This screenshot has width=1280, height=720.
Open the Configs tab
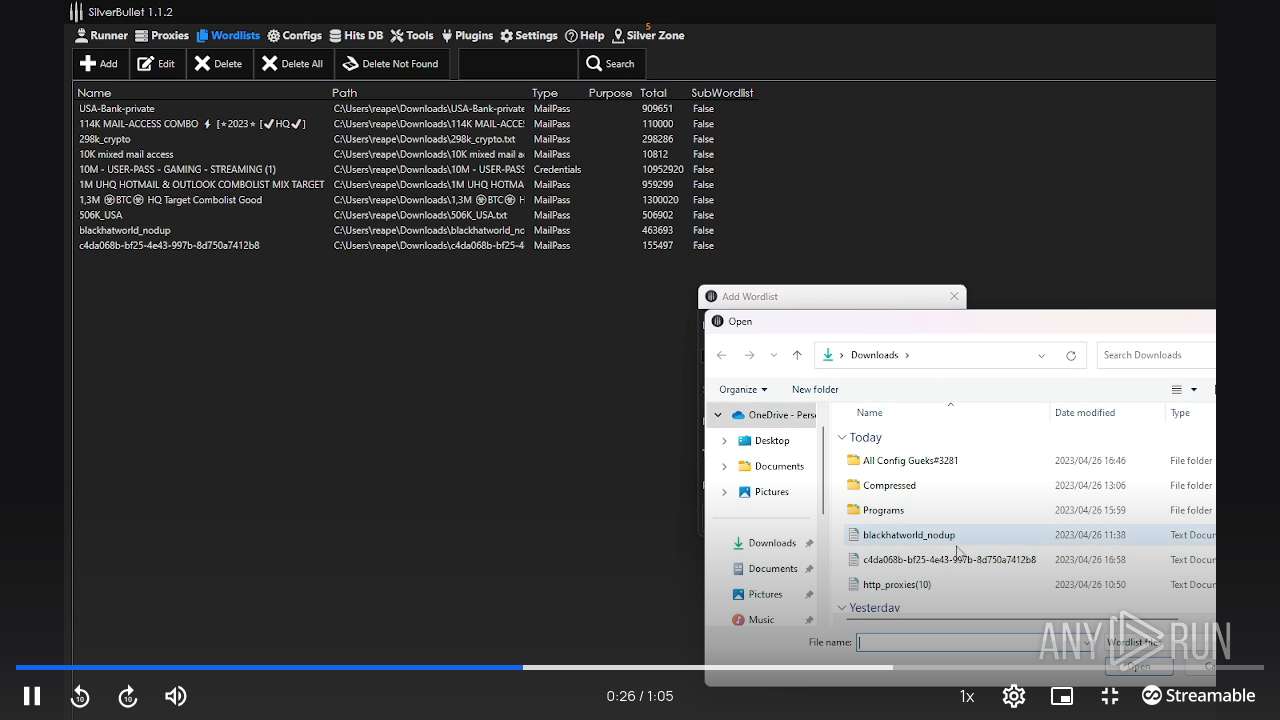(x=294, y=35)
